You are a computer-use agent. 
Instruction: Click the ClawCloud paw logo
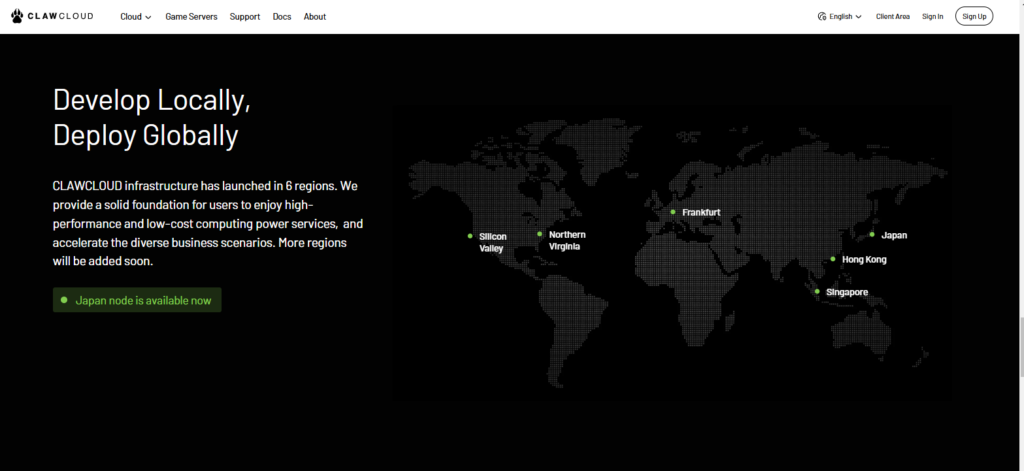[18, 16]
